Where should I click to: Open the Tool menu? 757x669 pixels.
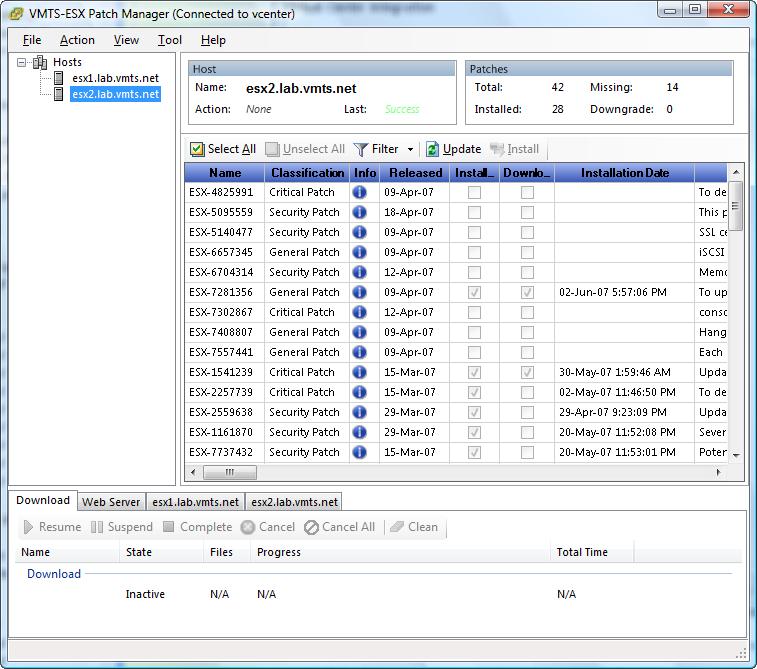[170, 40]
